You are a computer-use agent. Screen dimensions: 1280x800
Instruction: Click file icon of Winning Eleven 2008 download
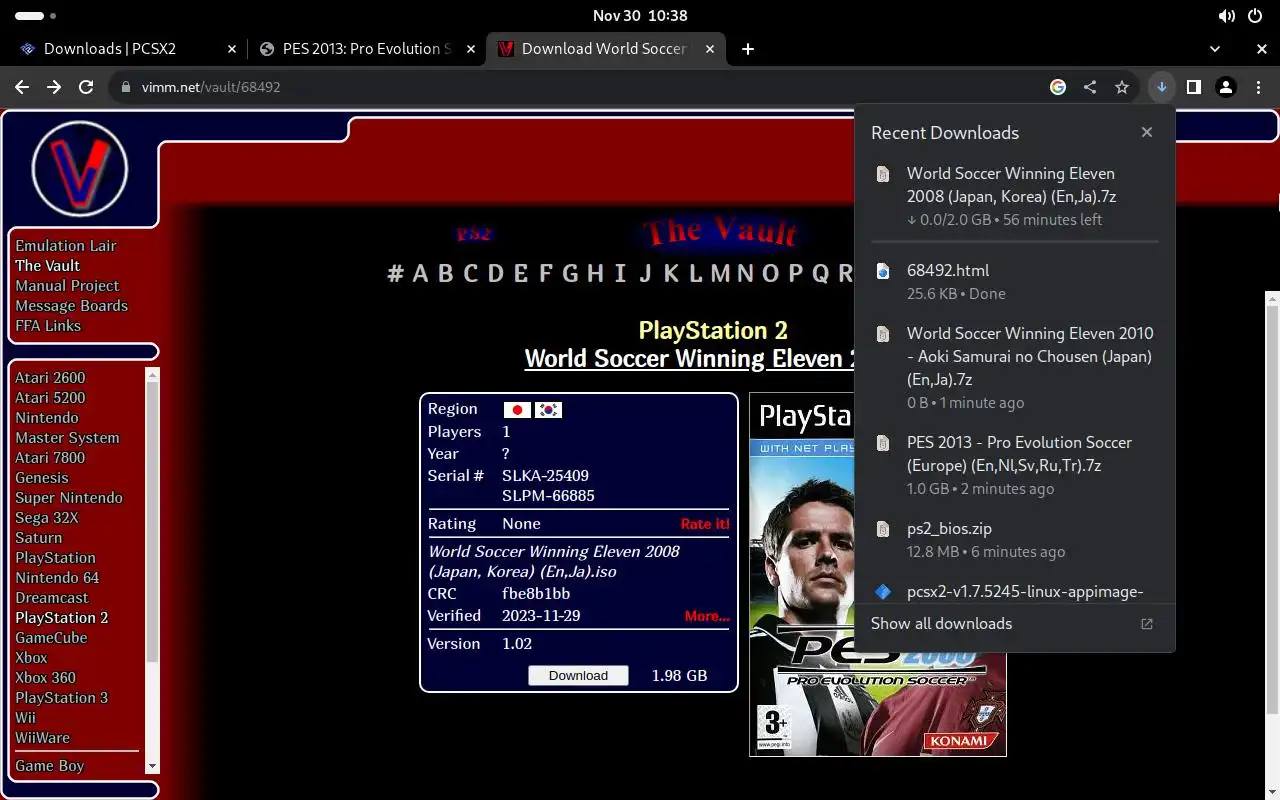(883, 174)
